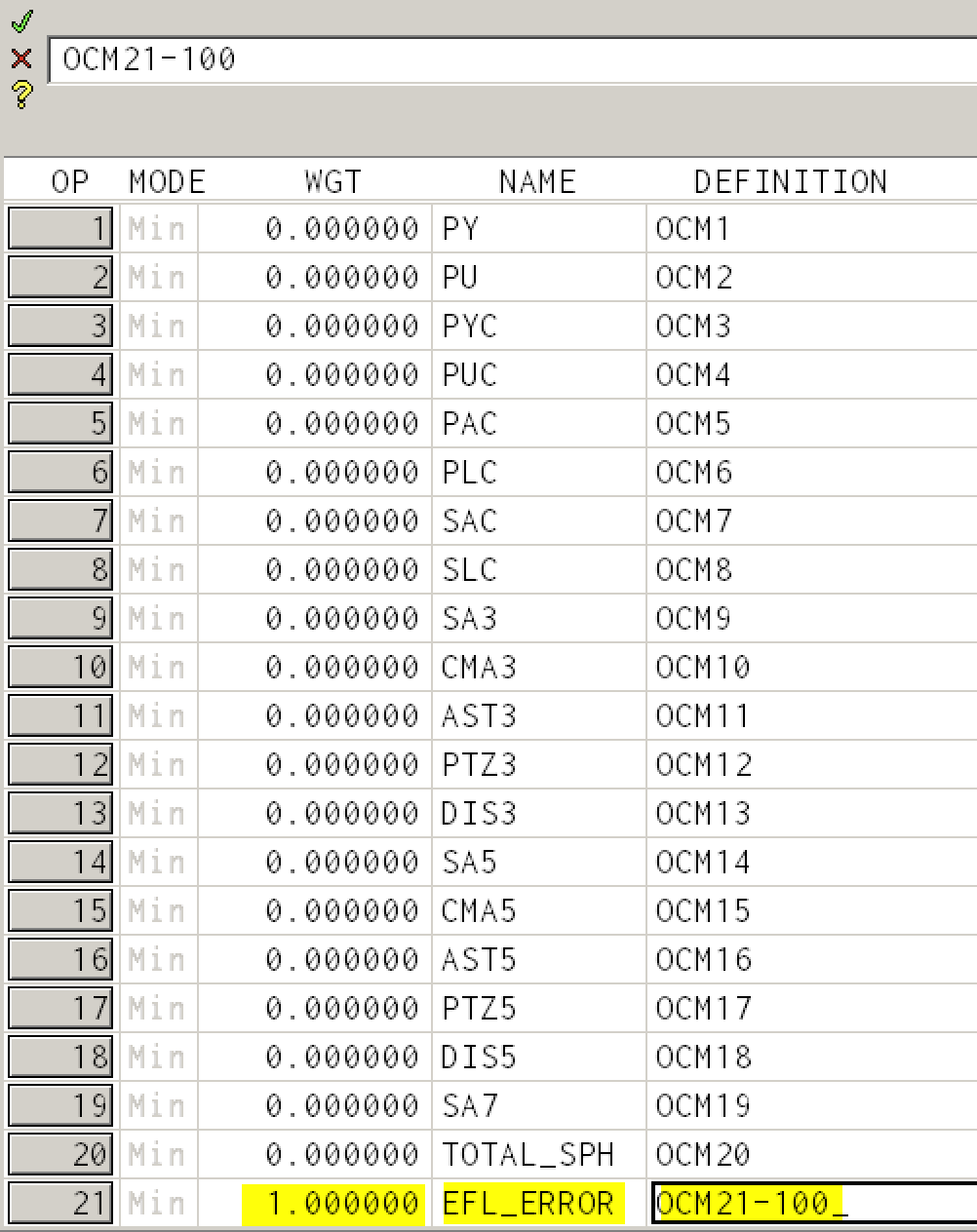
Task: Click the name cell AST3
Action: (539, 715)
